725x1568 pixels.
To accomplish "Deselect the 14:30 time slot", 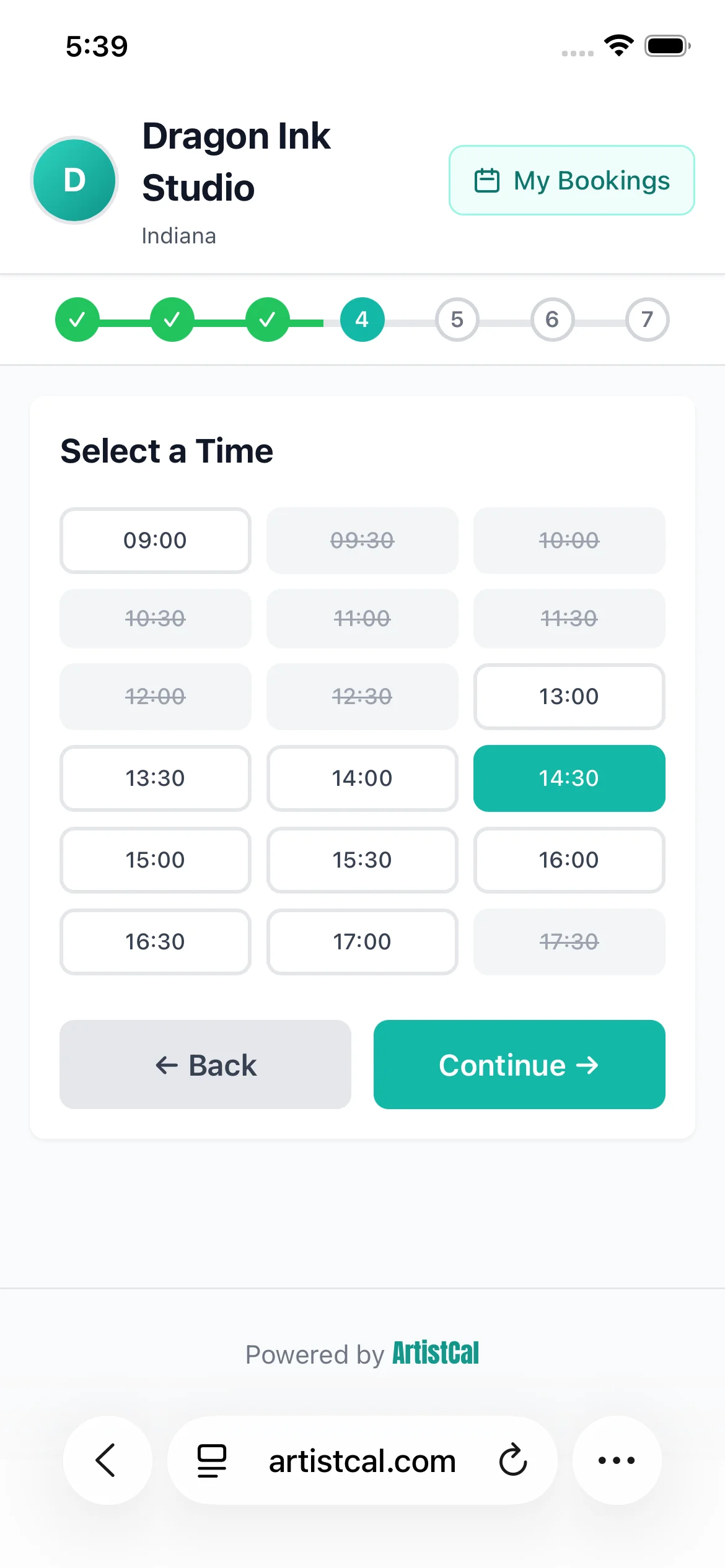I will [568, 778].
